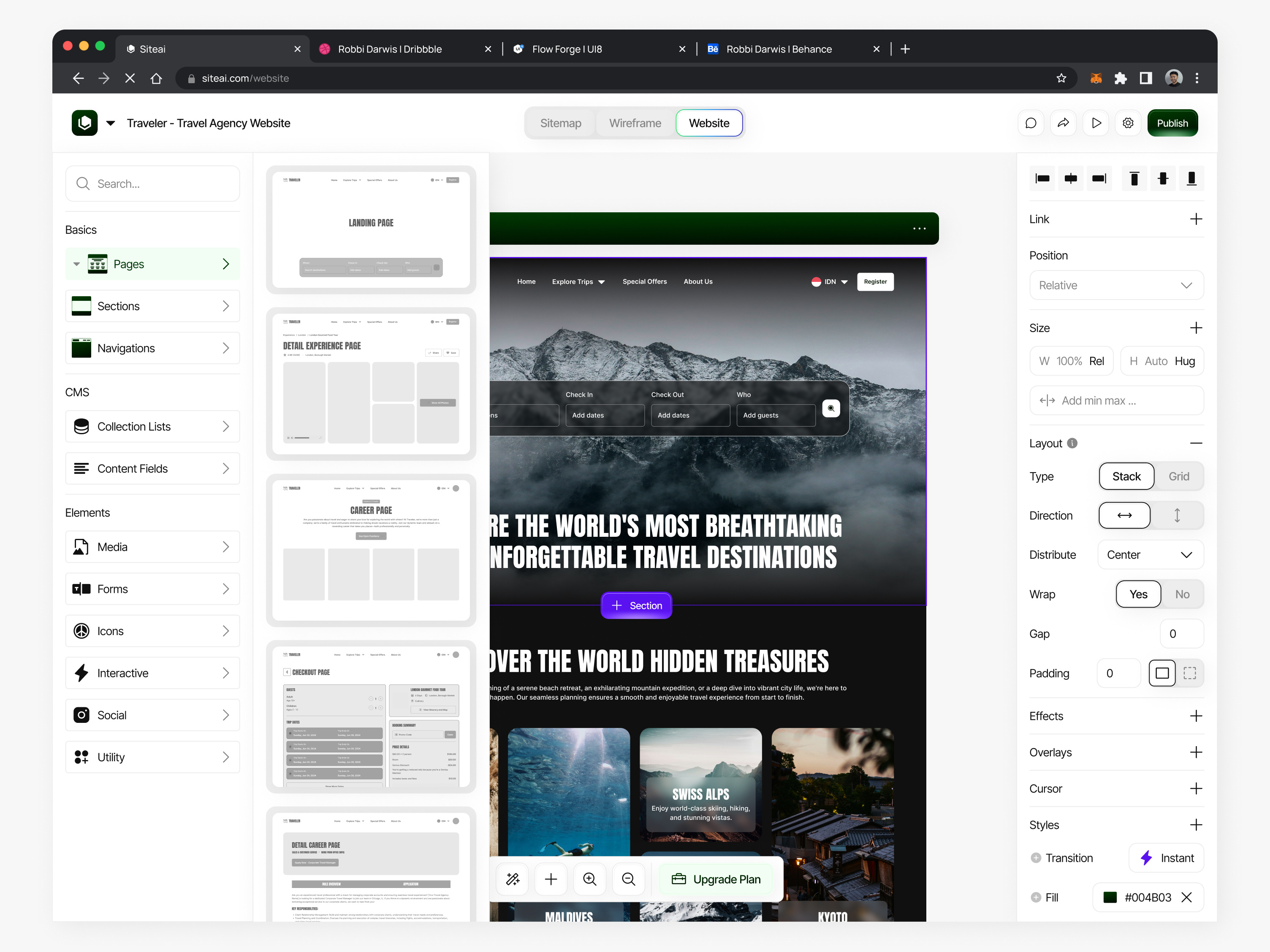Screen dimensions: 1270x952
Task: Open the Landing Page thumbnail
Action: coord(370,229)
